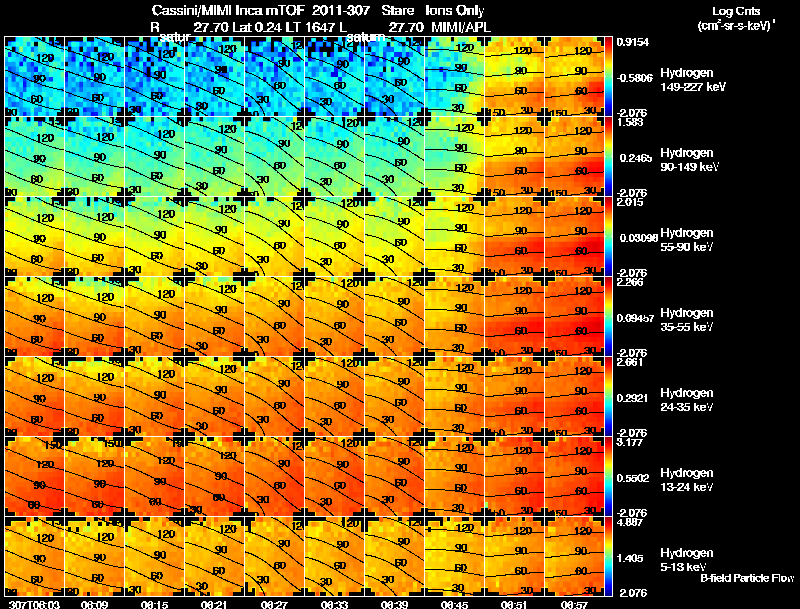Click the colorbar of the 55-90 keV row
800x609 pixels.
point(608,237)
